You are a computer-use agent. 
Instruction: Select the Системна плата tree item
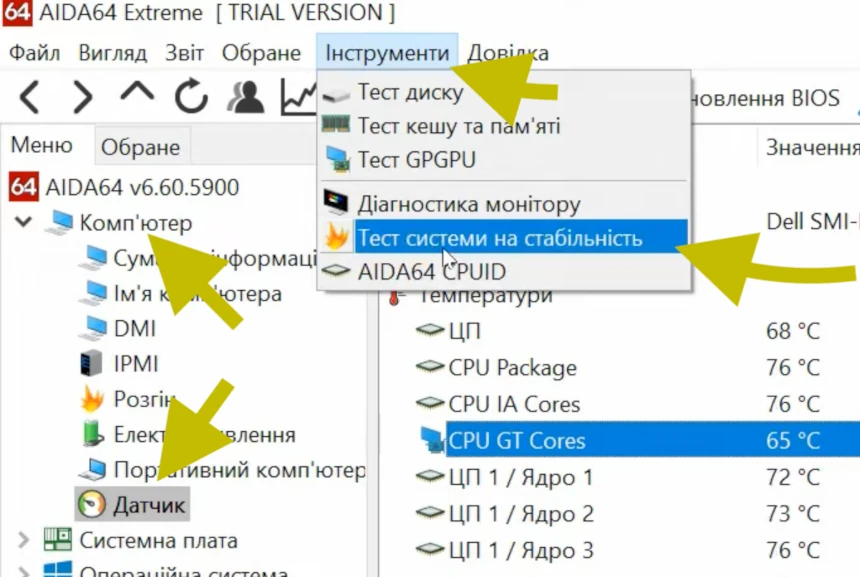[x=159, y=541]
